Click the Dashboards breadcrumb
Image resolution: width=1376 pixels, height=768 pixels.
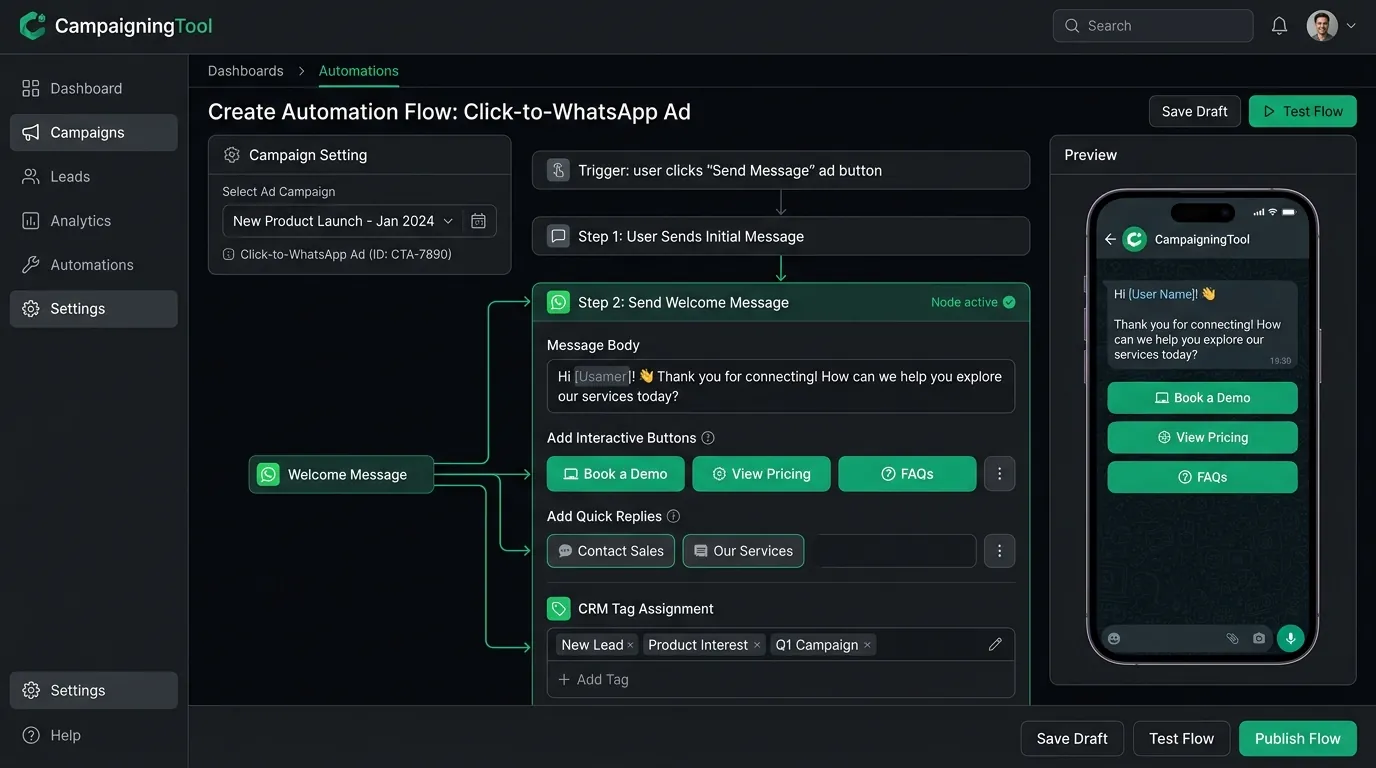tap(245, 71)
